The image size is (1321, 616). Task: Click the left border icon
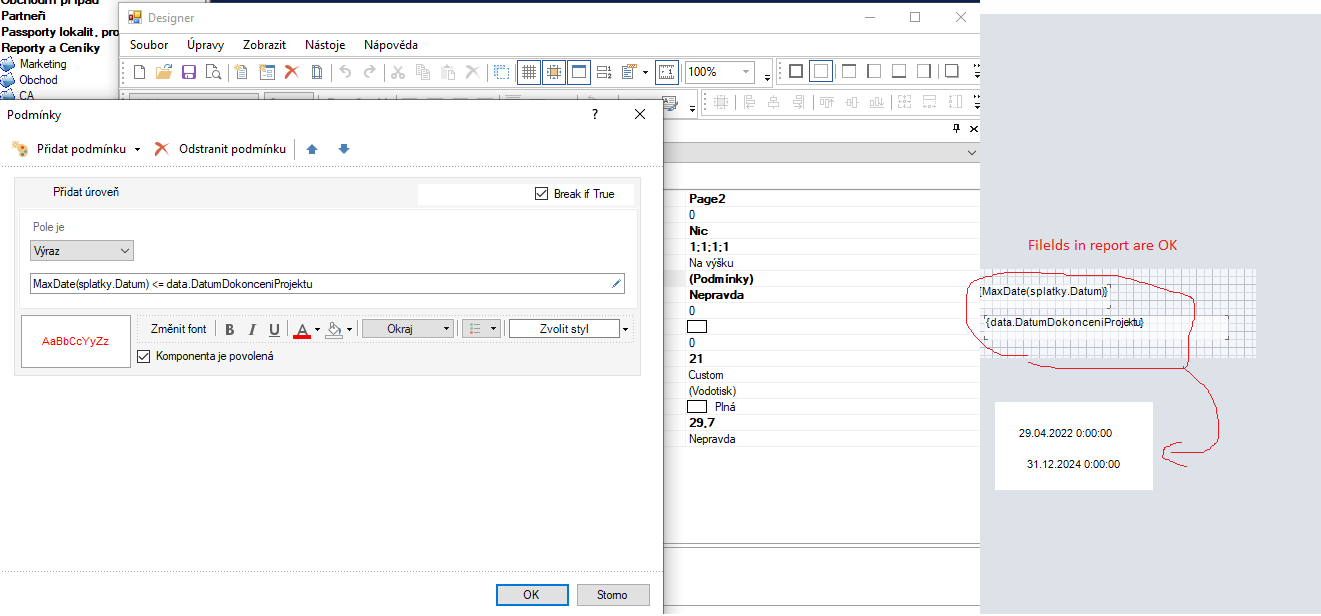[873, 71]
